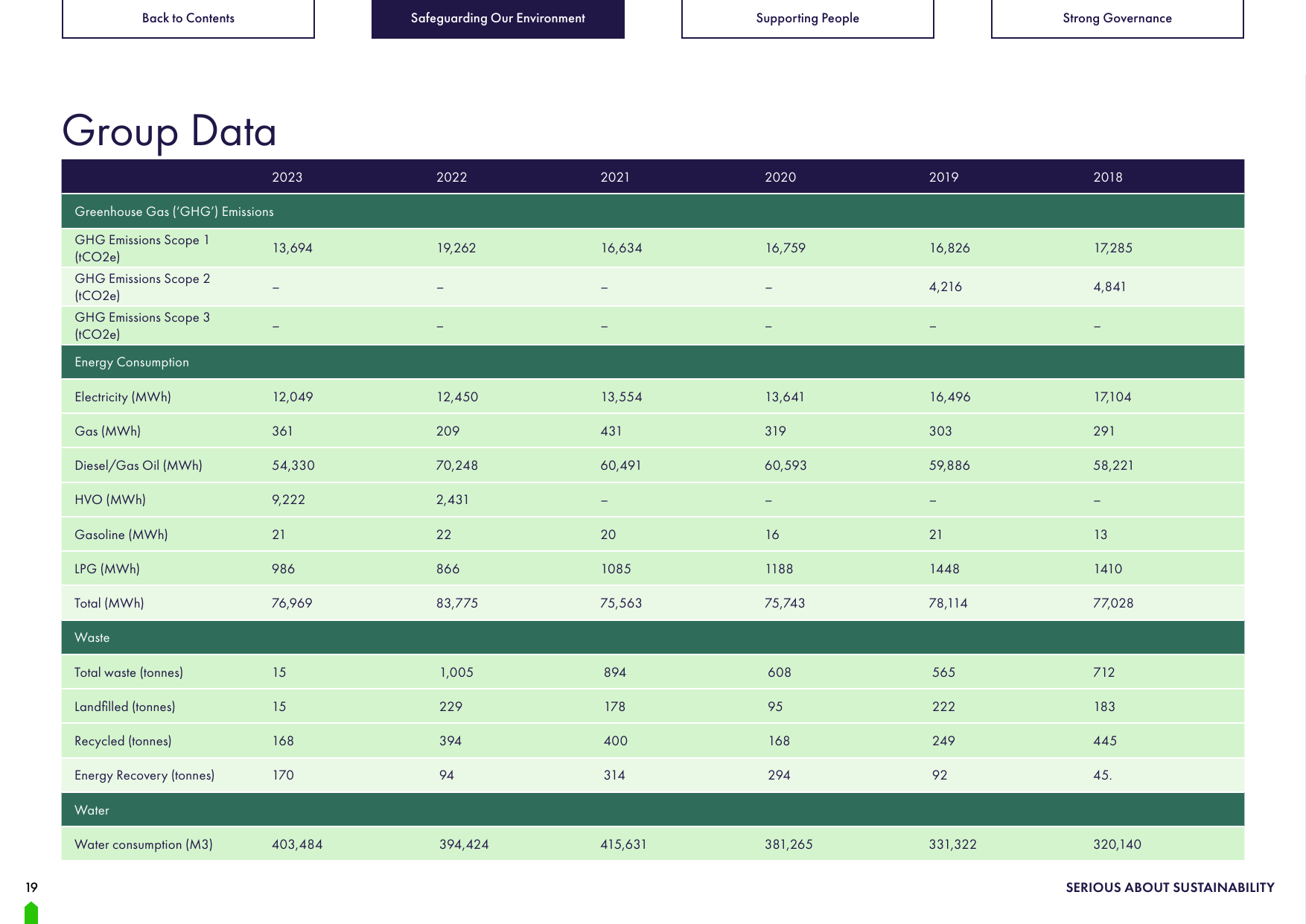1306x924 pixels.
Task: Select the Greenhouse Gas ('GHG') Emissions section row
Action: 653,211
